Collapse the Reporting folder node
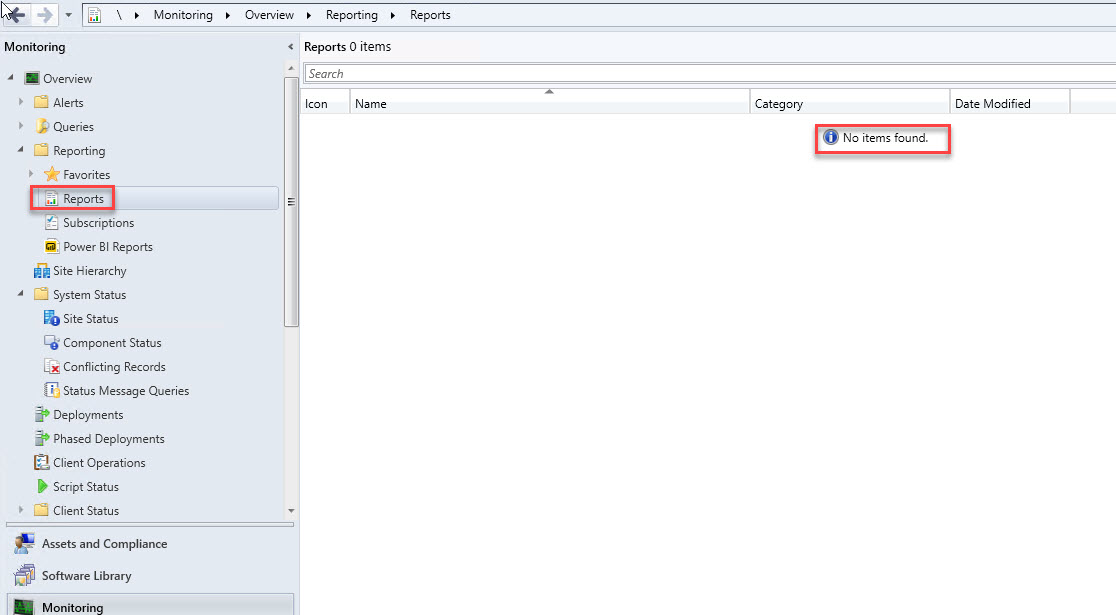The width and height of the screenshot is (1116, 615). coord(21,151)
